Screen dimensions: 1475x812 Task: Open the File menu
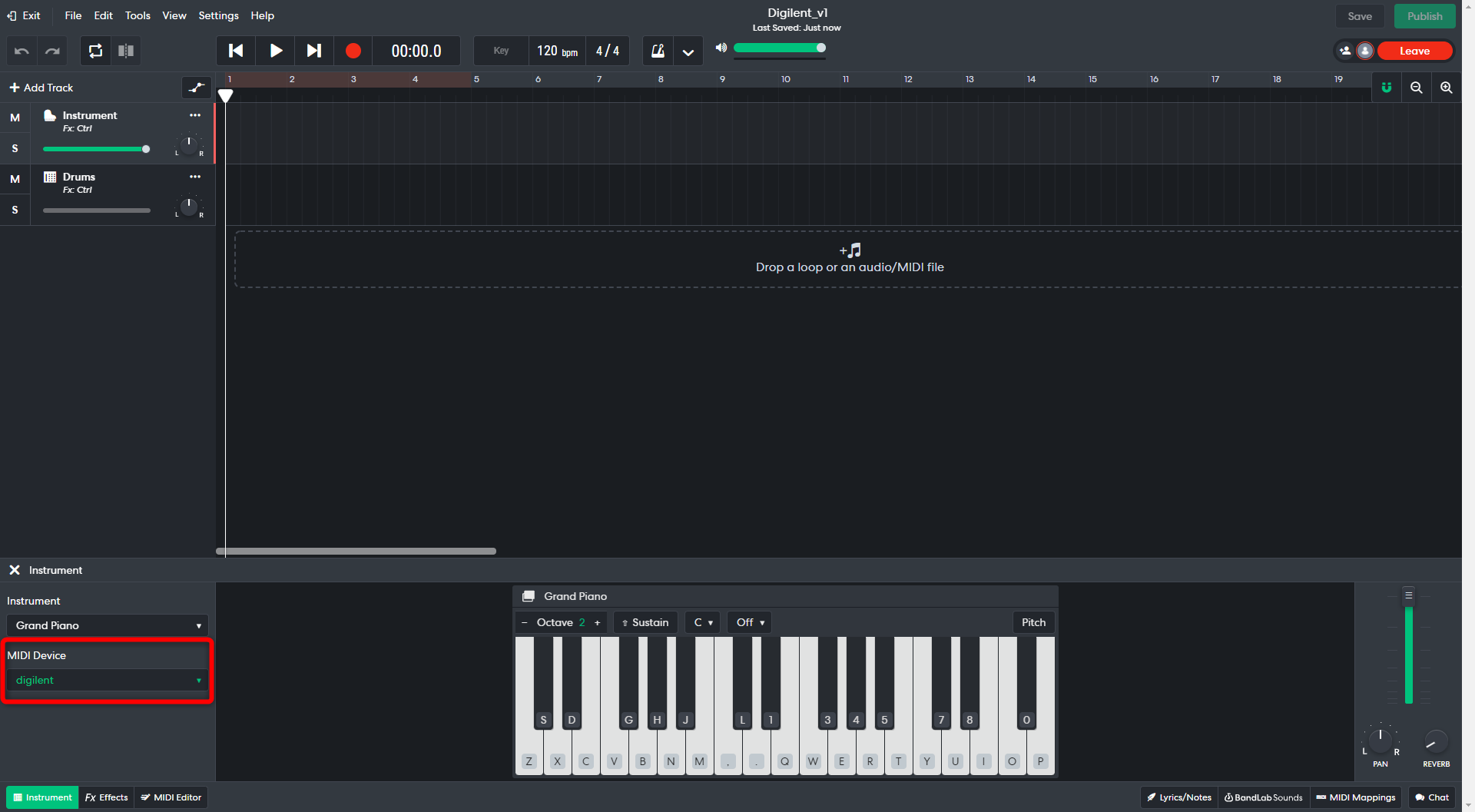73,15
